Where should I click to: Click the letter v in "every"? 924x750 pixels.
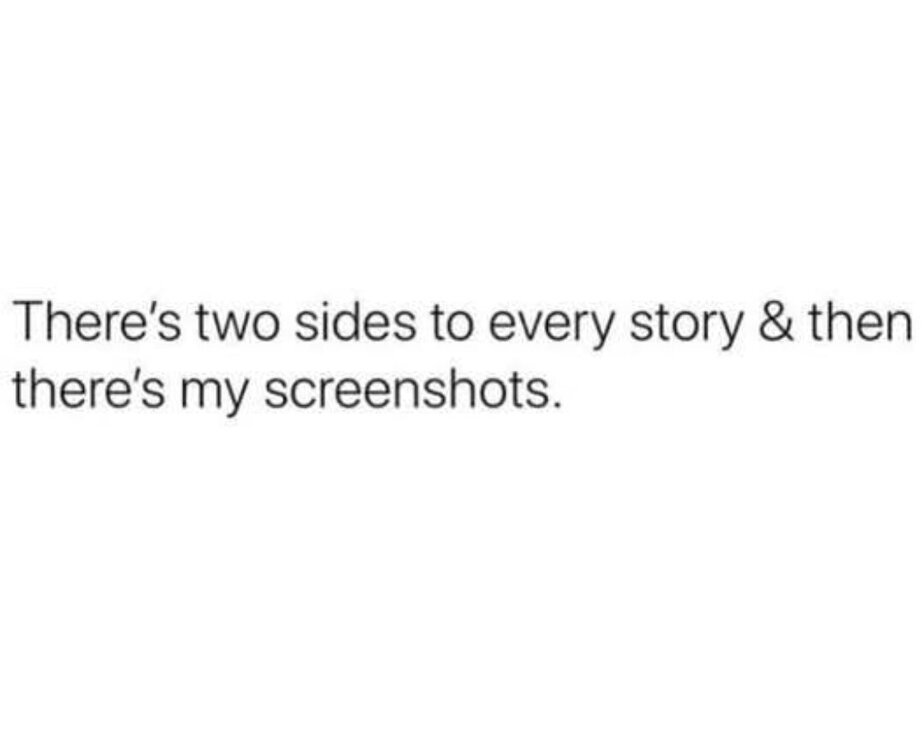pyautogui.click(x=532, y=329)
